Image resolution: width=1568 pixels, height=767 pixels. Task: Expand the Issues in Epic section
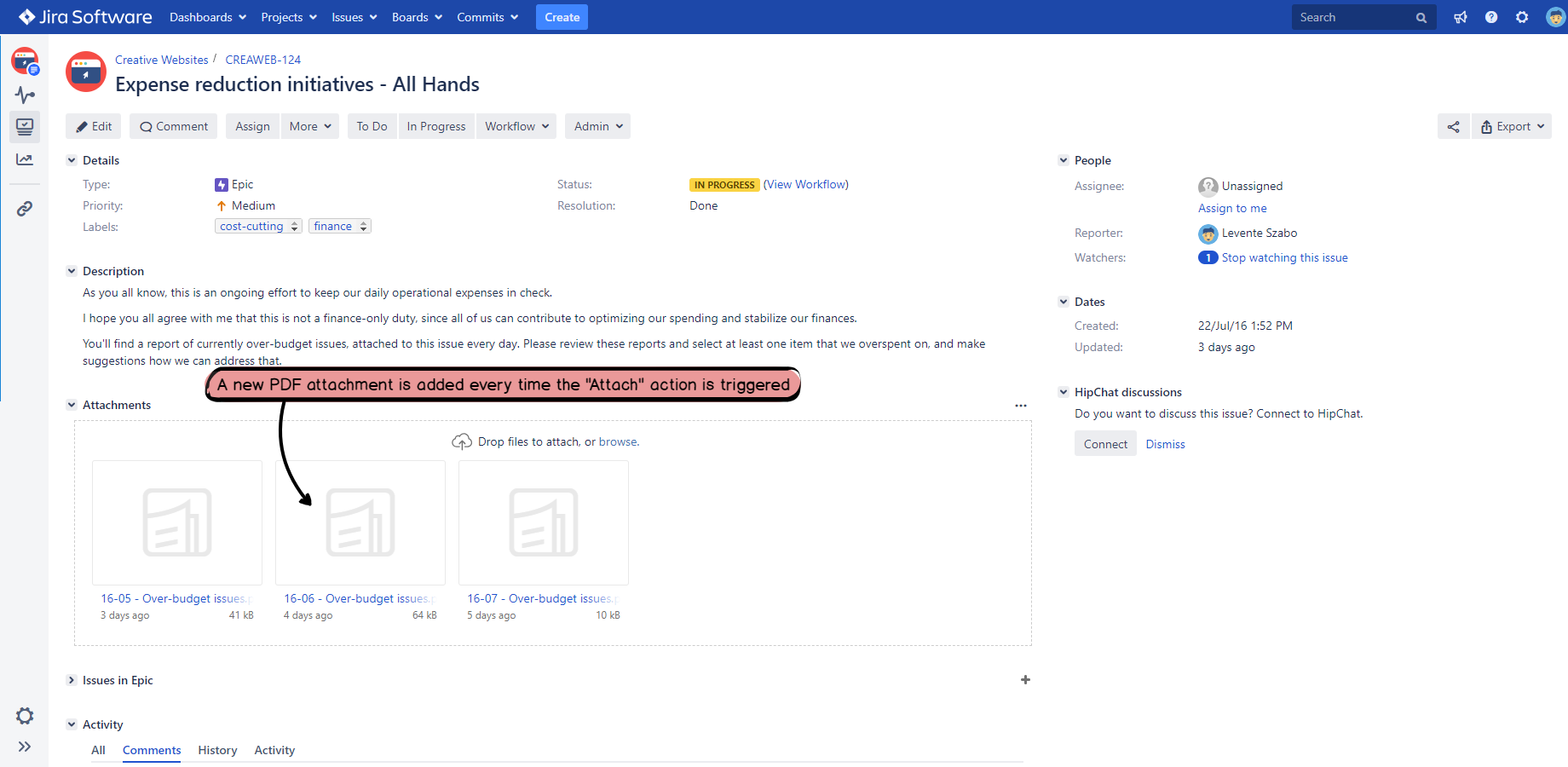pyautogui.click(x=72, y=680)
